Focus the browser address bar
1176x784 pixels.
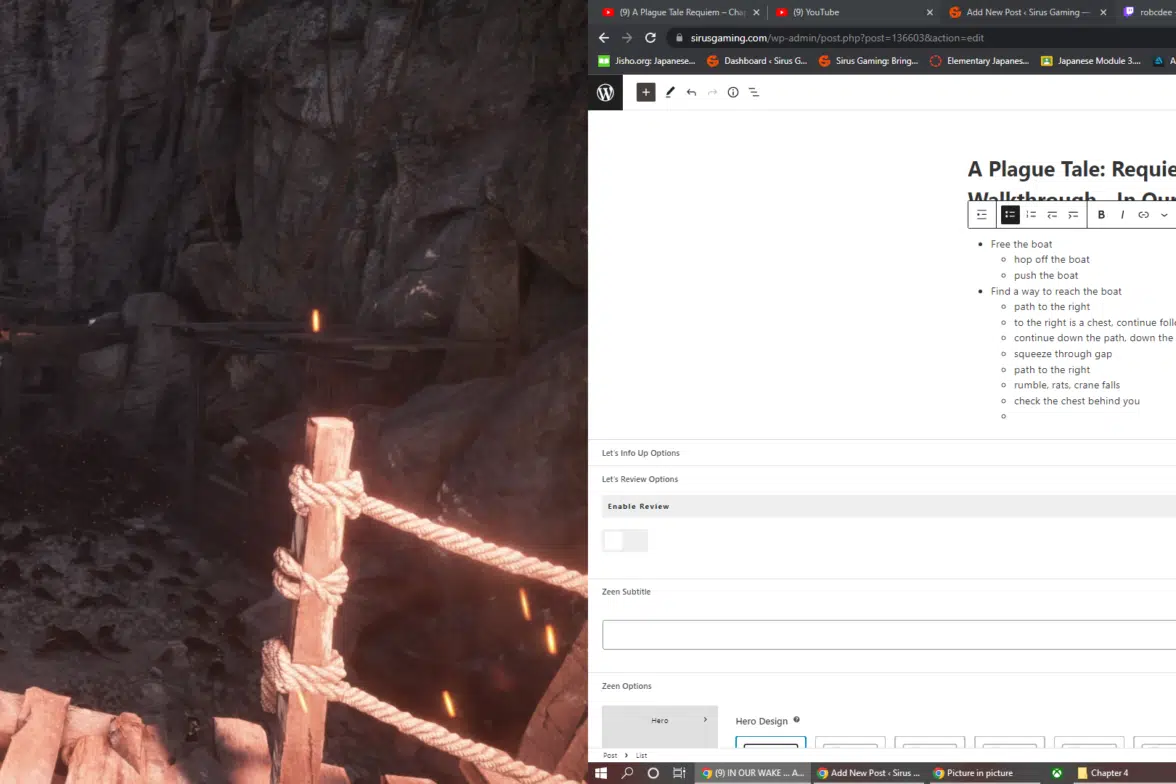922,38
